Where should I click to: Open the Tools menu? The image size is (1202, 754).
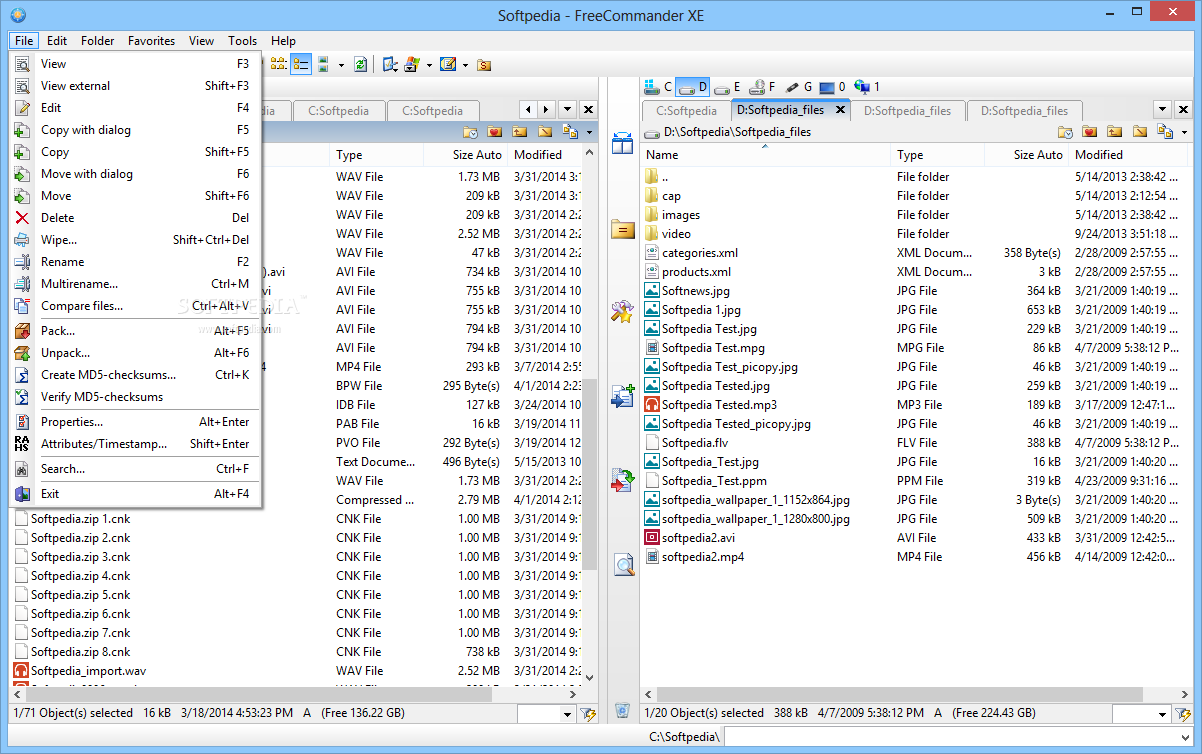coord(242,41)
